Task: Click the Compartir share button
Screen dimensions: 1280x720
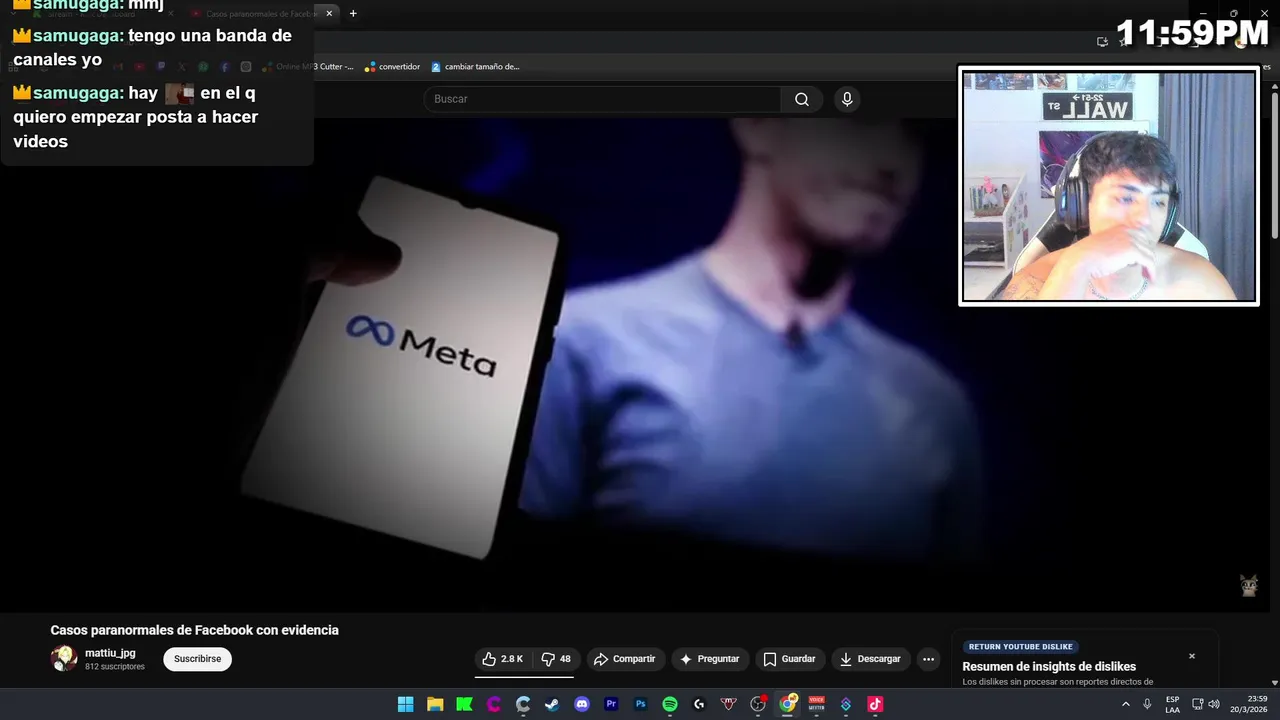Action: (624, 659)
